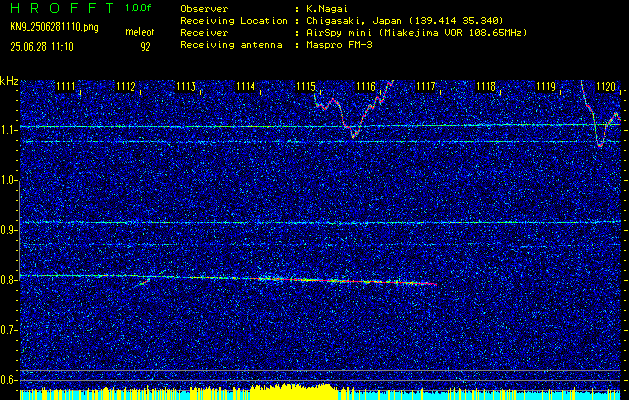
Task: Click the 1.0 frequency axis label
Action: [x=8, y=181]
